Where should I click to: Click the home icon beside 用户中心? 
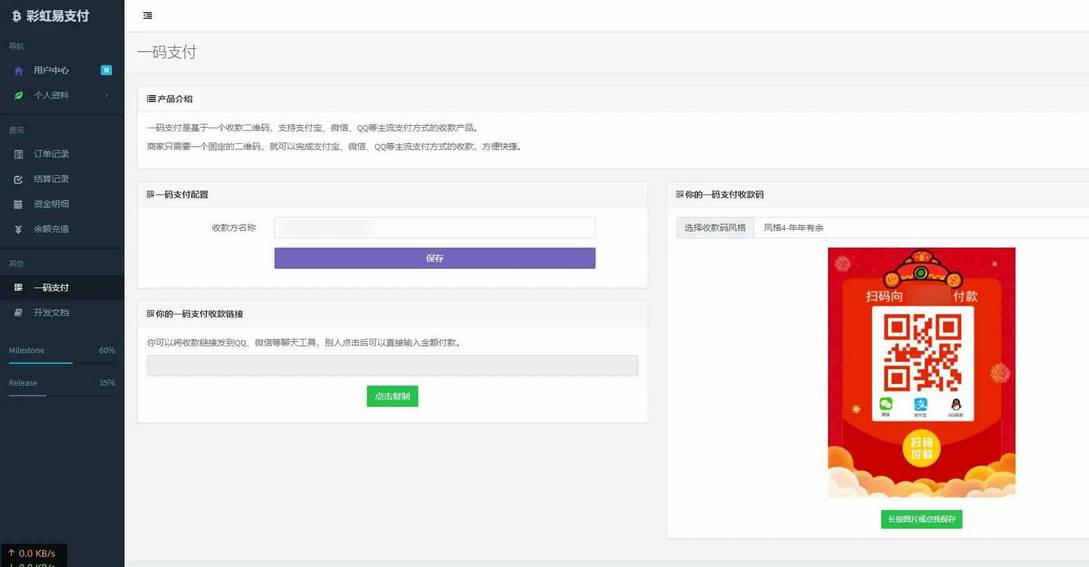pos(19,70)
